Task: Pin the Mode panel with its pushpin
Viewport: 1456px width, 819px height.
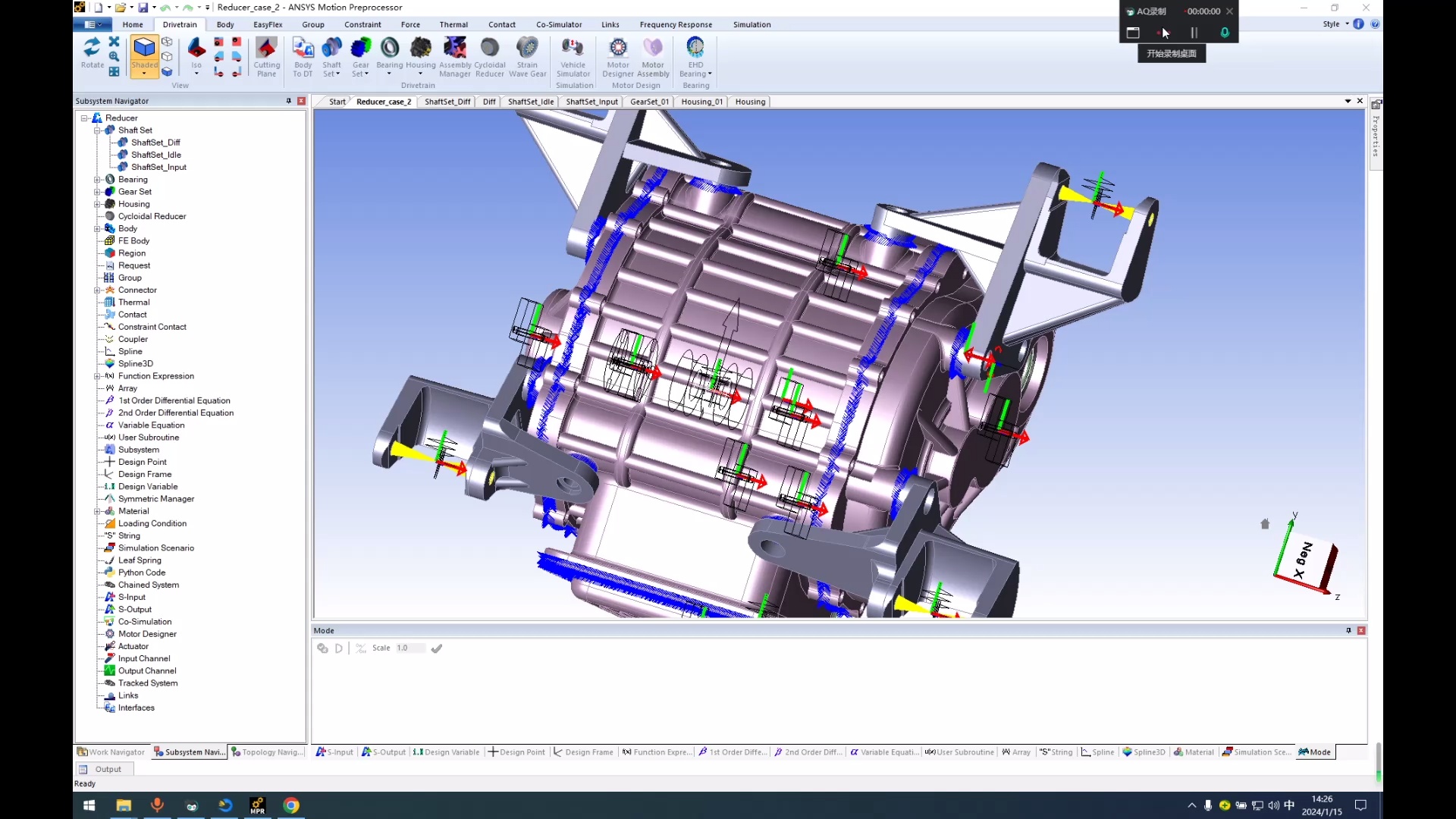Action: pos(1348,630)
